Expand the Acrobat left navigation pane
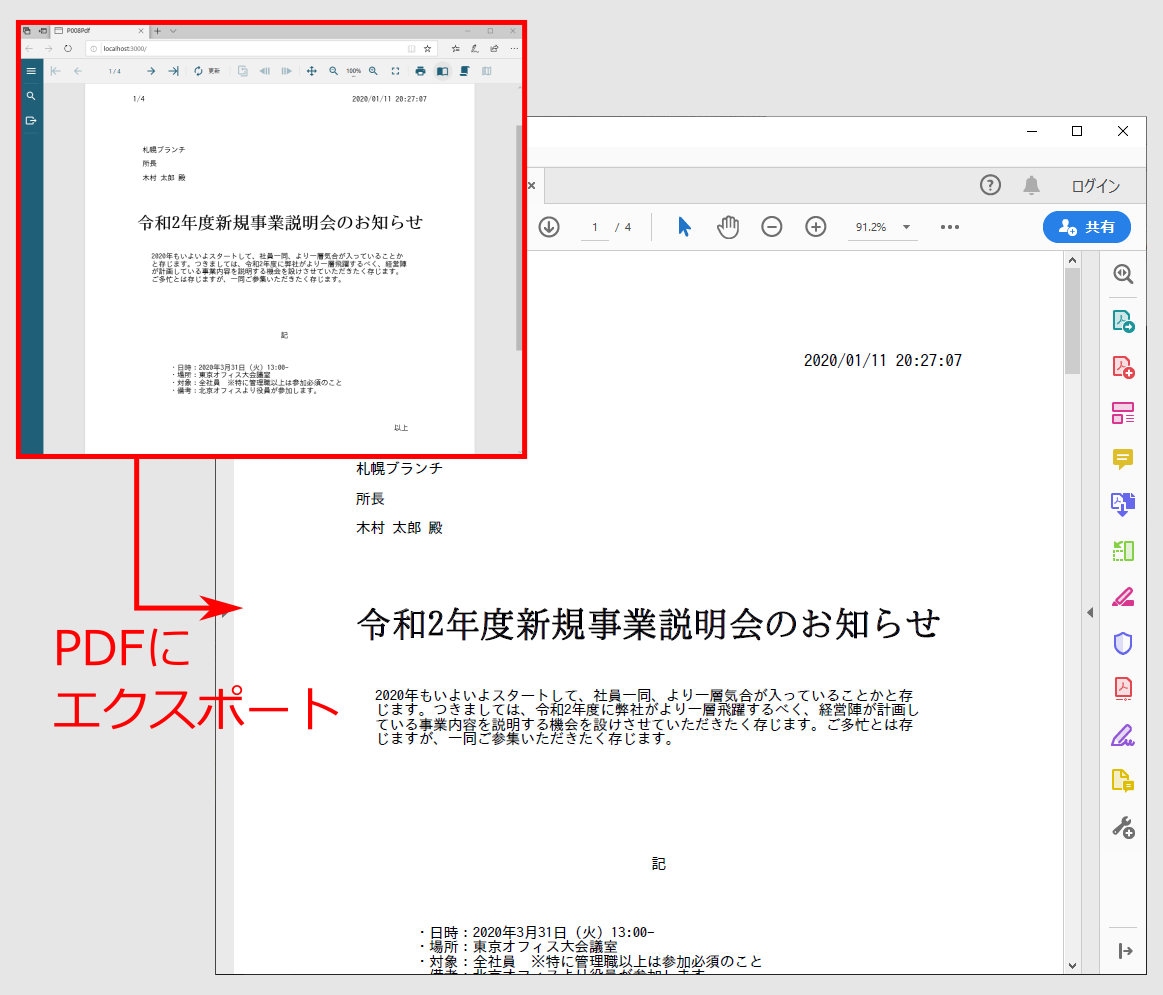1163x995 pixels. coord(224,613)
